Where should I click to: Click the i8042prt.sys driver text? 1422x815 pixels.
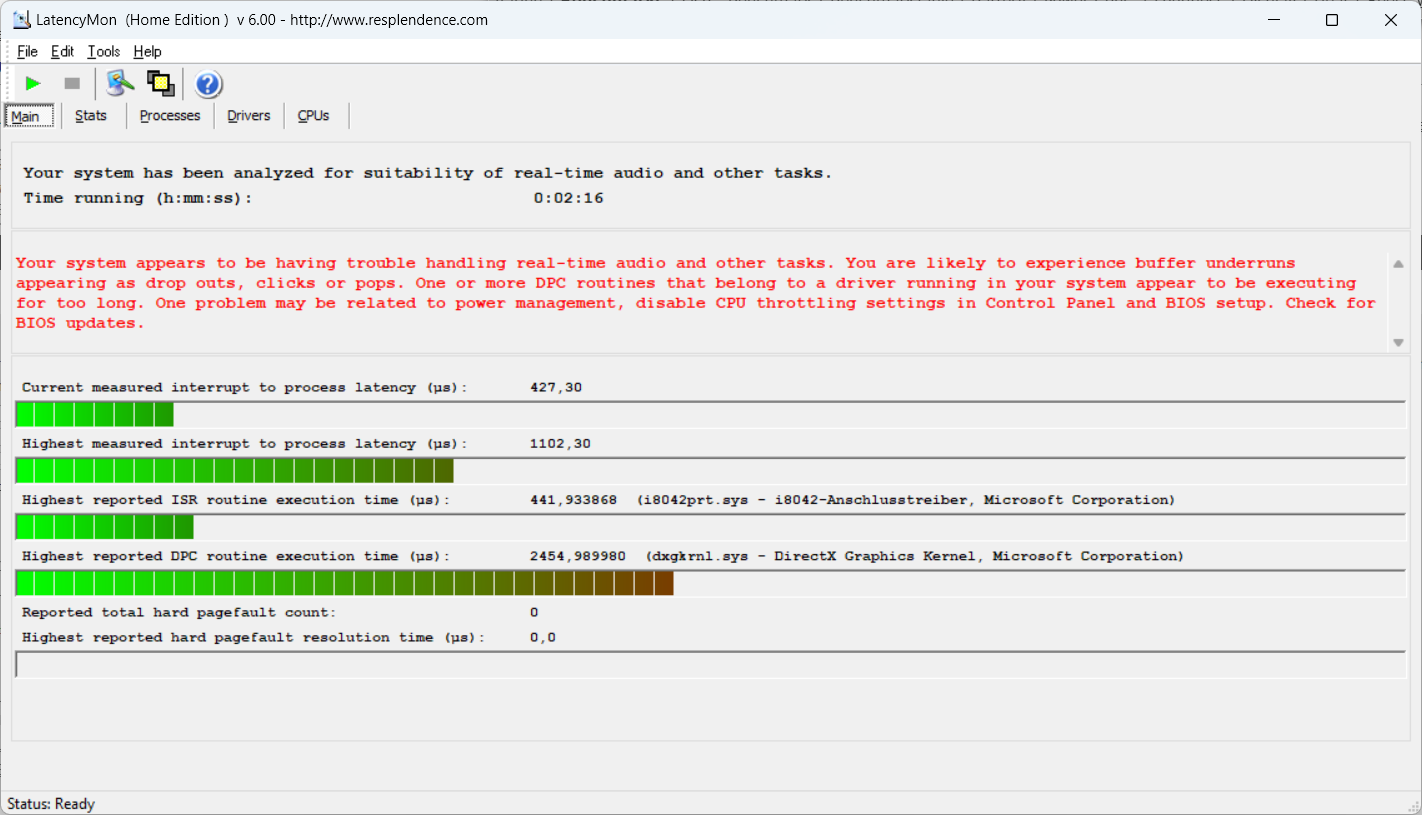pyautogui.click(x=906, y=500)
